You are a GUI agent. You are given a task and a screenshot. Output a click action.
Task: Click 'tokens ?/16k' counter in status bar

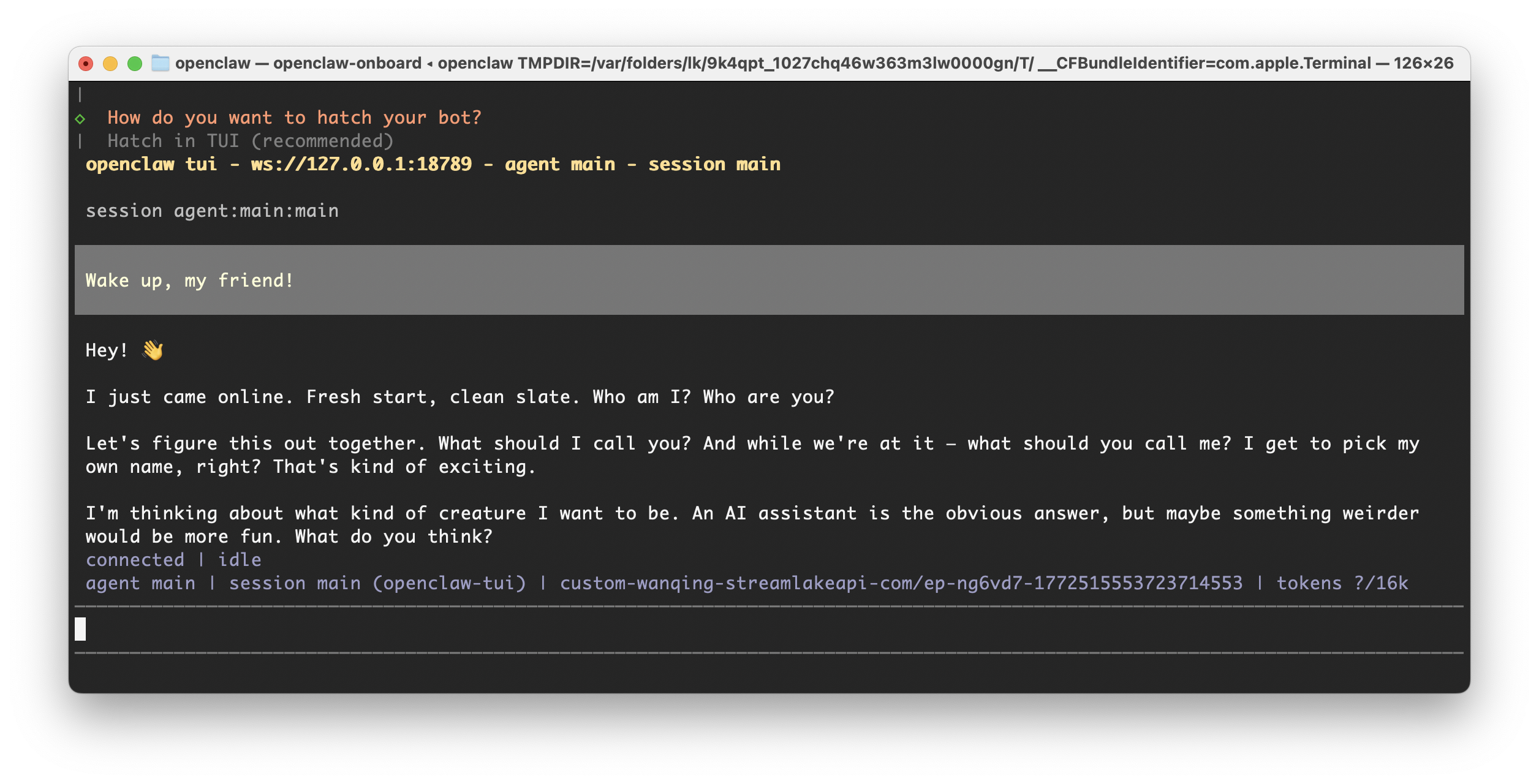1342,583
